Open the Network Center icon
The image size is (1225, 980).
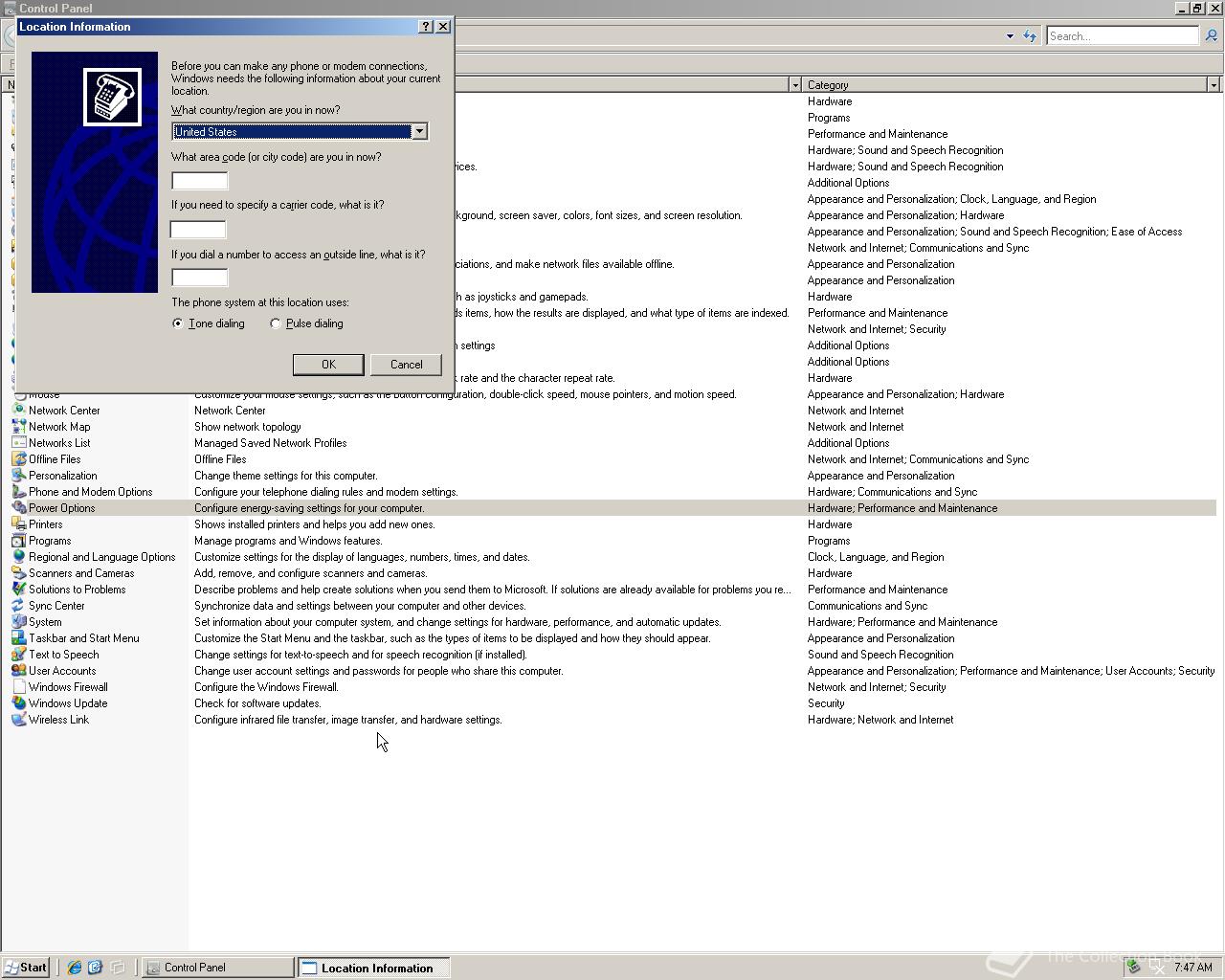click(x=18, y=411)
